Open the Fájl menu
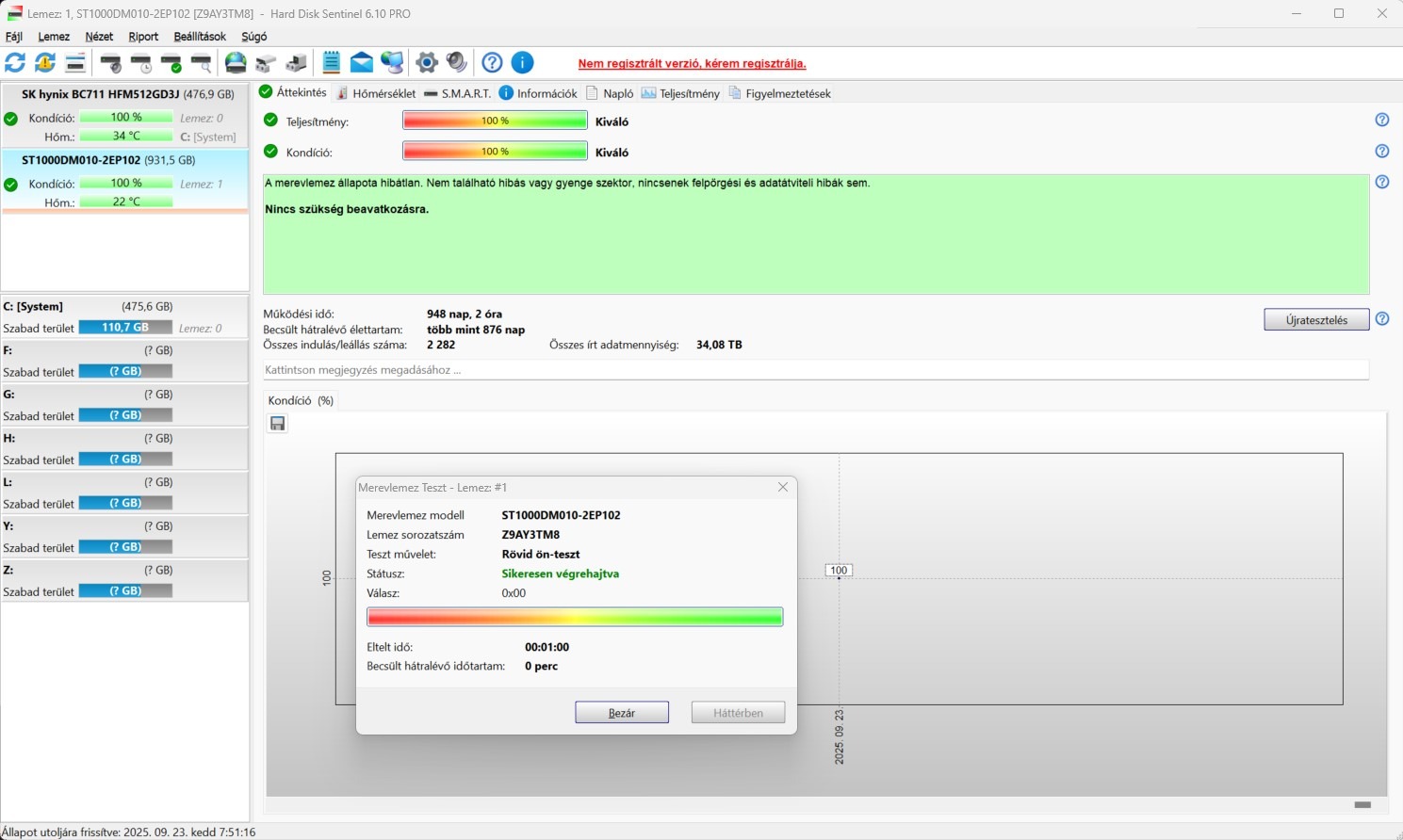The height and width of the screenshot is (840, 1403). [14, 37]
